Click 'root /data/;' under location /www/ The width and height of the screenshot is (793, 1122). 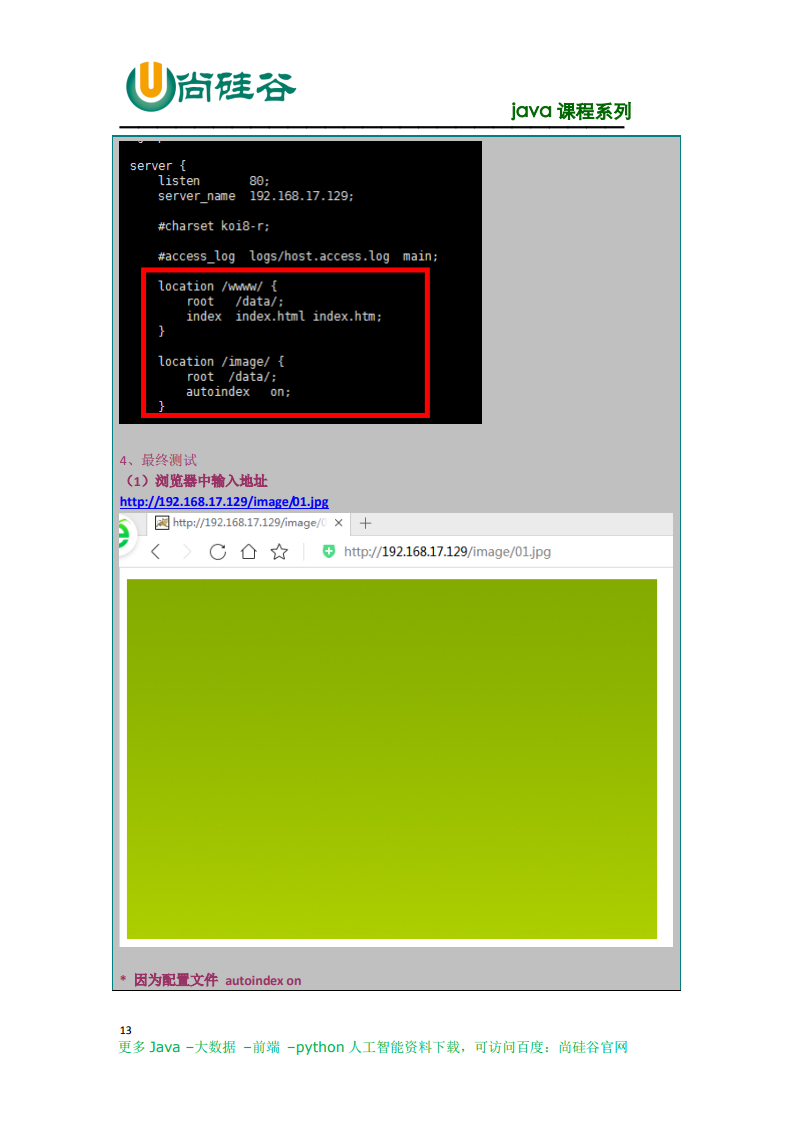point(235,301)
